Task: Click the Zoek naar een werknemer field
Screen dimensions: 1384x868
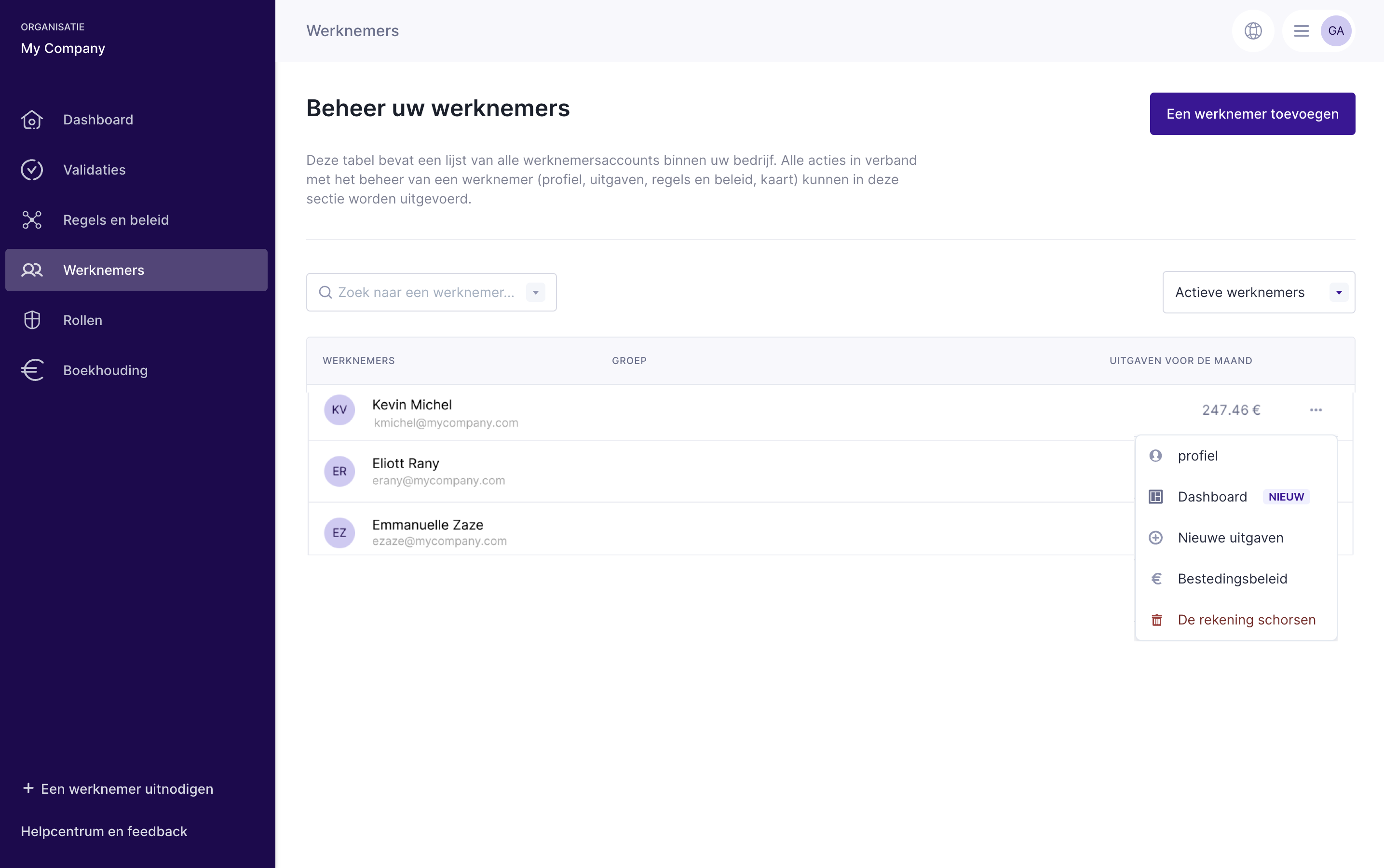Action: [425, 293]
